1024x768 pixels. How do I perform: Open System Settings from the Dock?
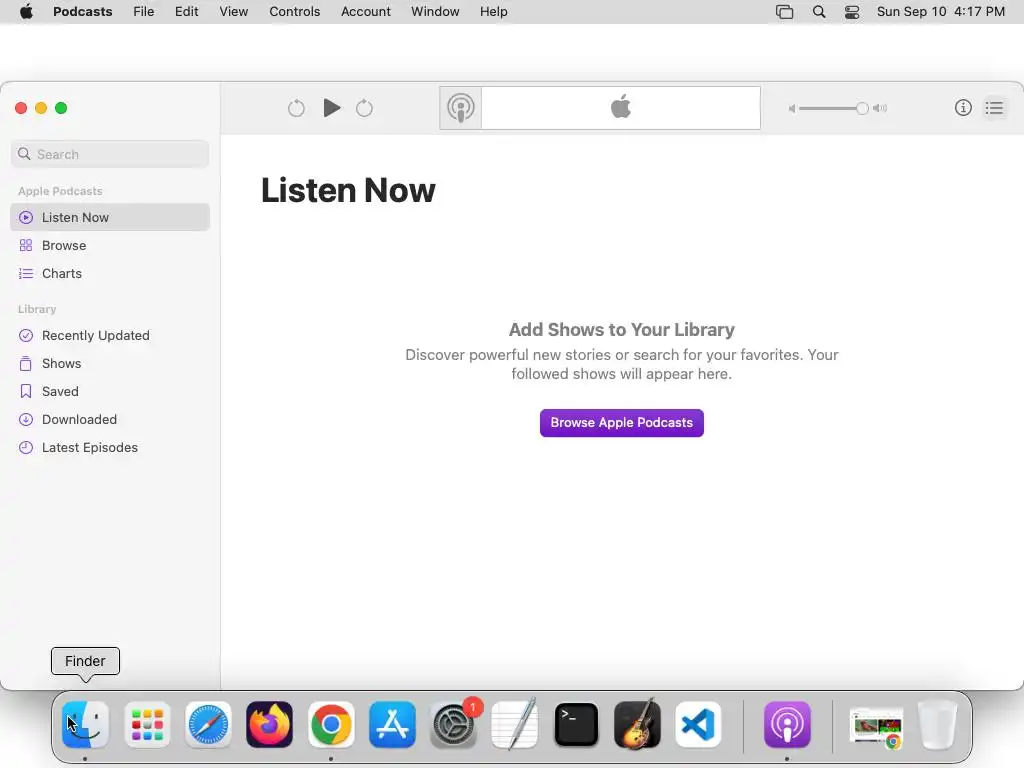pyautogui.click(x=453, y=725)
